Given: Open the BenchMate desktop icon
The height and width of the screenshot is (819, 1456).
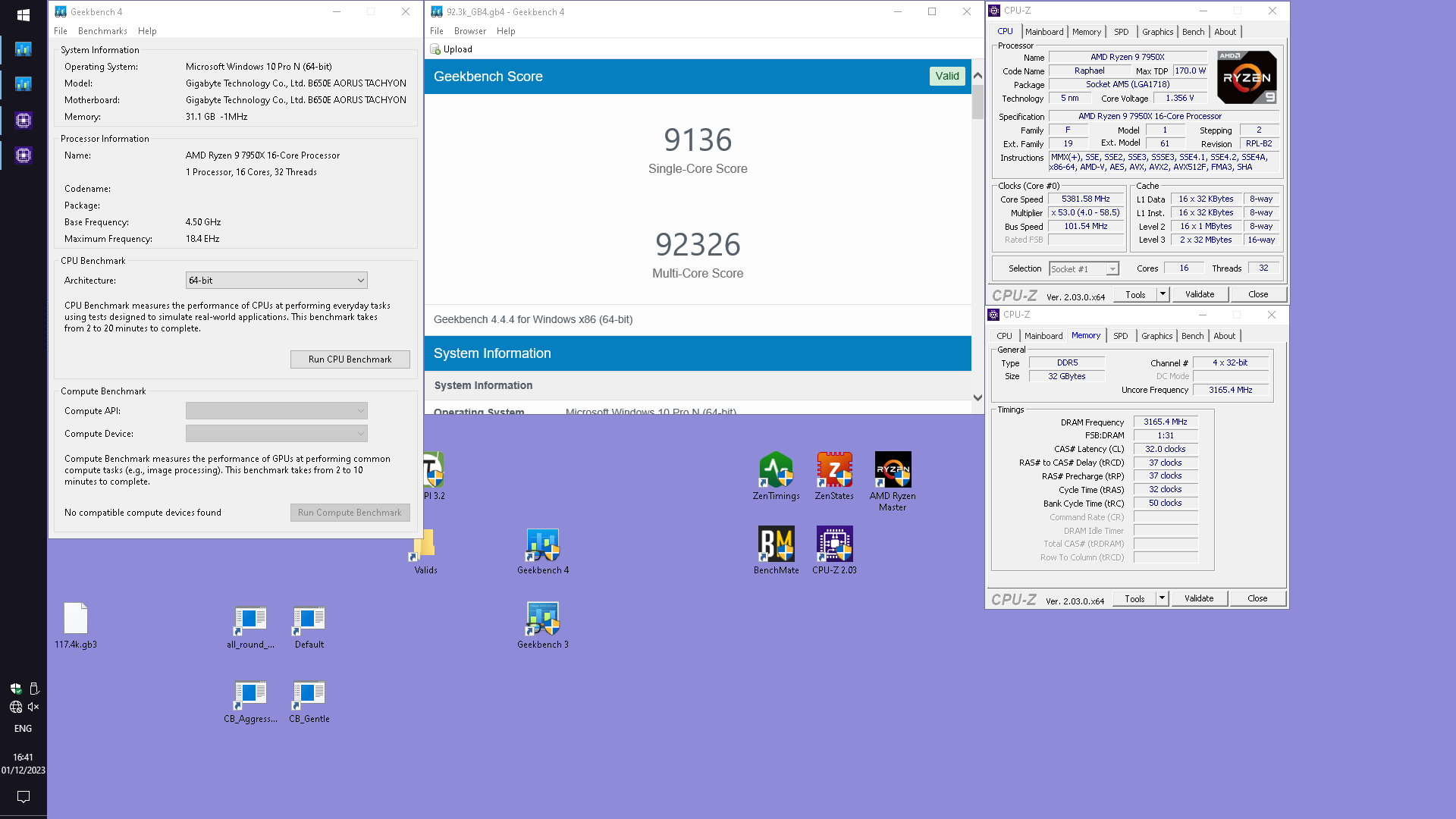Looking at the screenshot, I should 776,551.
